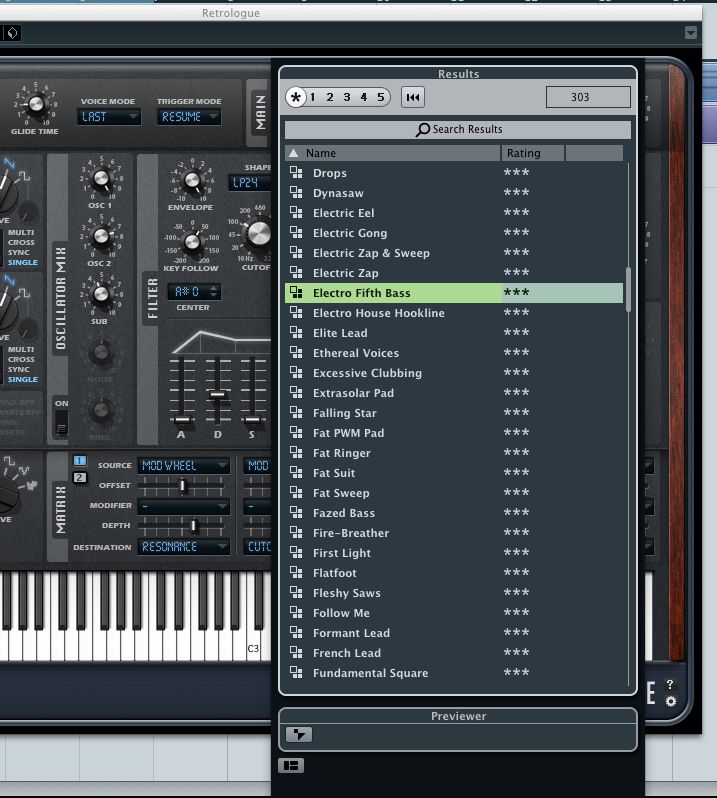Open Retrologue settings gear icon
Image resolution: width=717 pixels, height=798 pixels.
coord(671,702)
